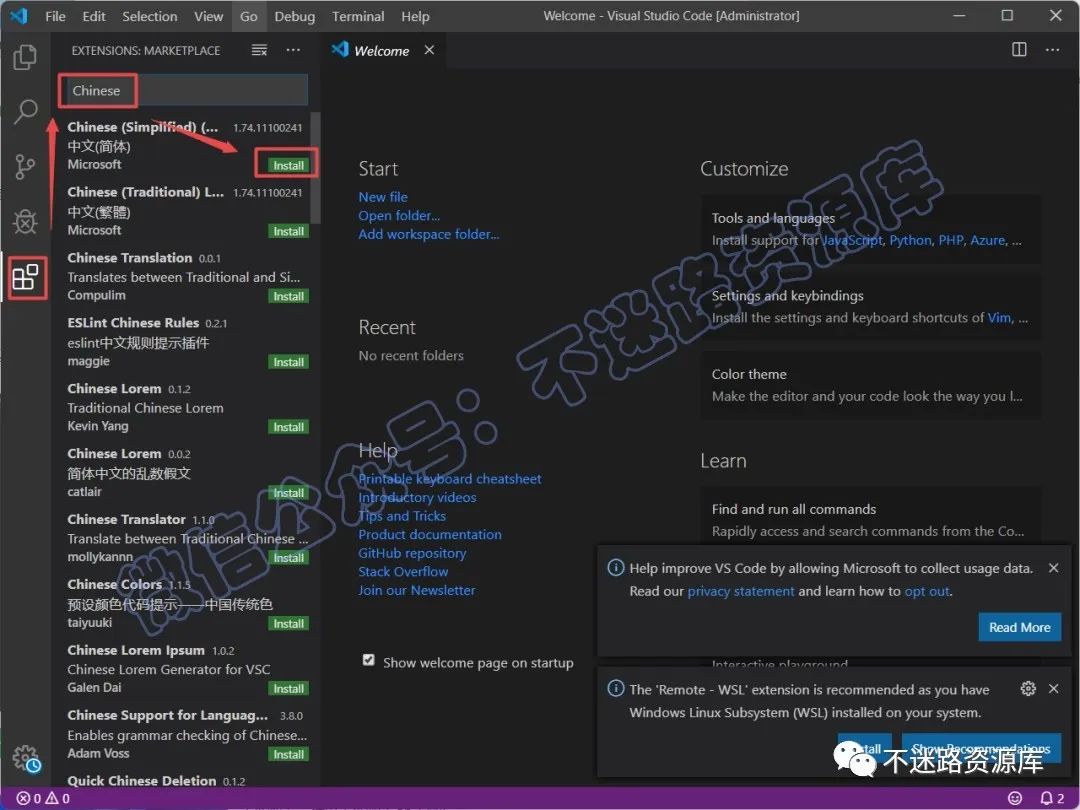Open Color theme customization card

(x=871, y=385)
